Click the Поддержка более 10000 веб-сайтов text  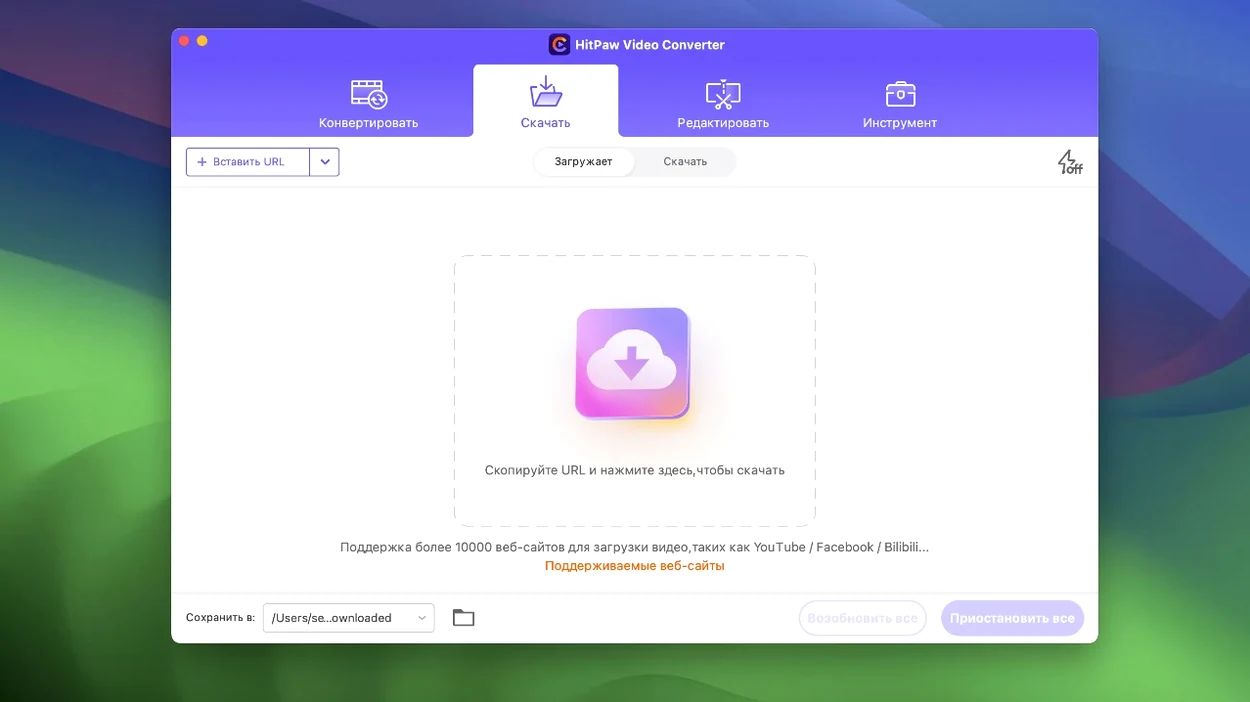635,547
